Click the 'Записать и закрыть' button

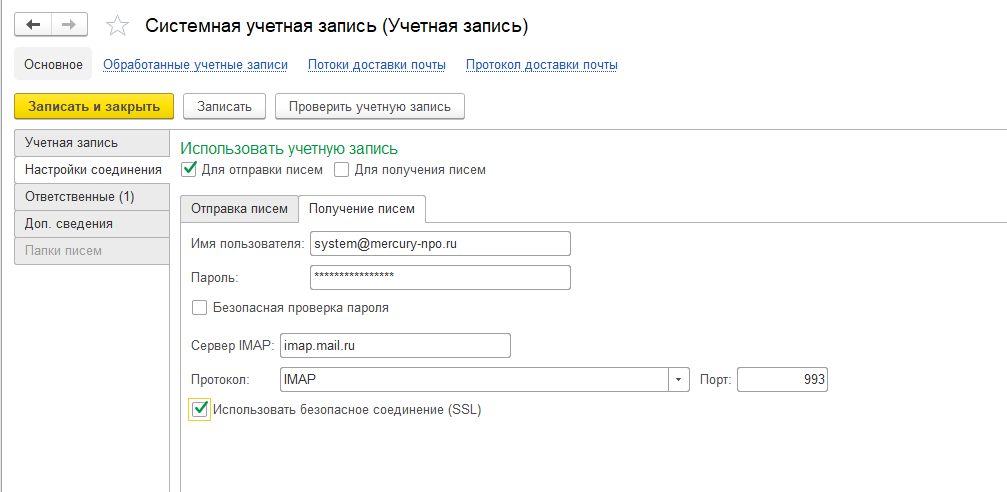pyautogui.click(x=94, y=106)
